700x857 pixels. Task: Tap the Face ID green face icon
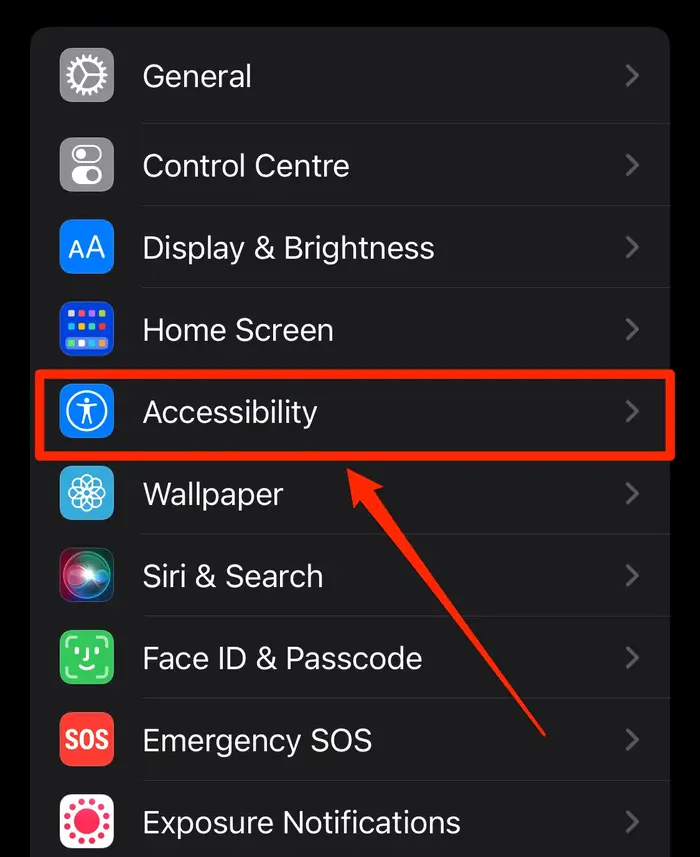click(x=87, y=657)
